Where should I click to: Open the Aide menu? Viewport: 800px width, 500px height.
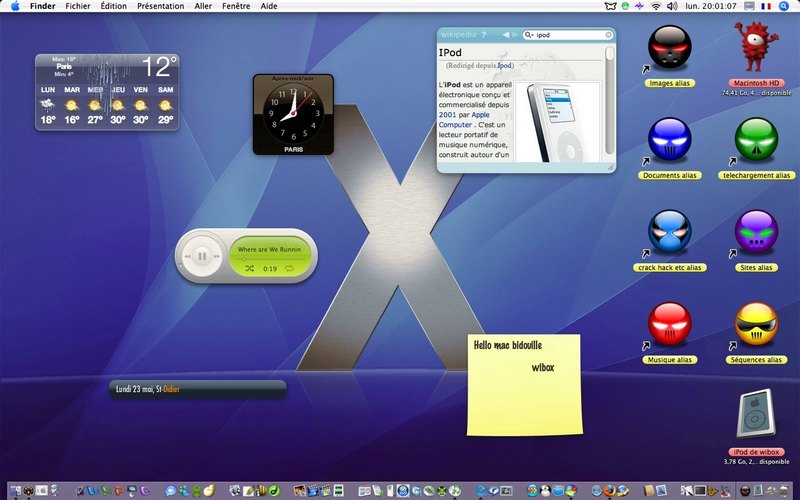[269, 6]
